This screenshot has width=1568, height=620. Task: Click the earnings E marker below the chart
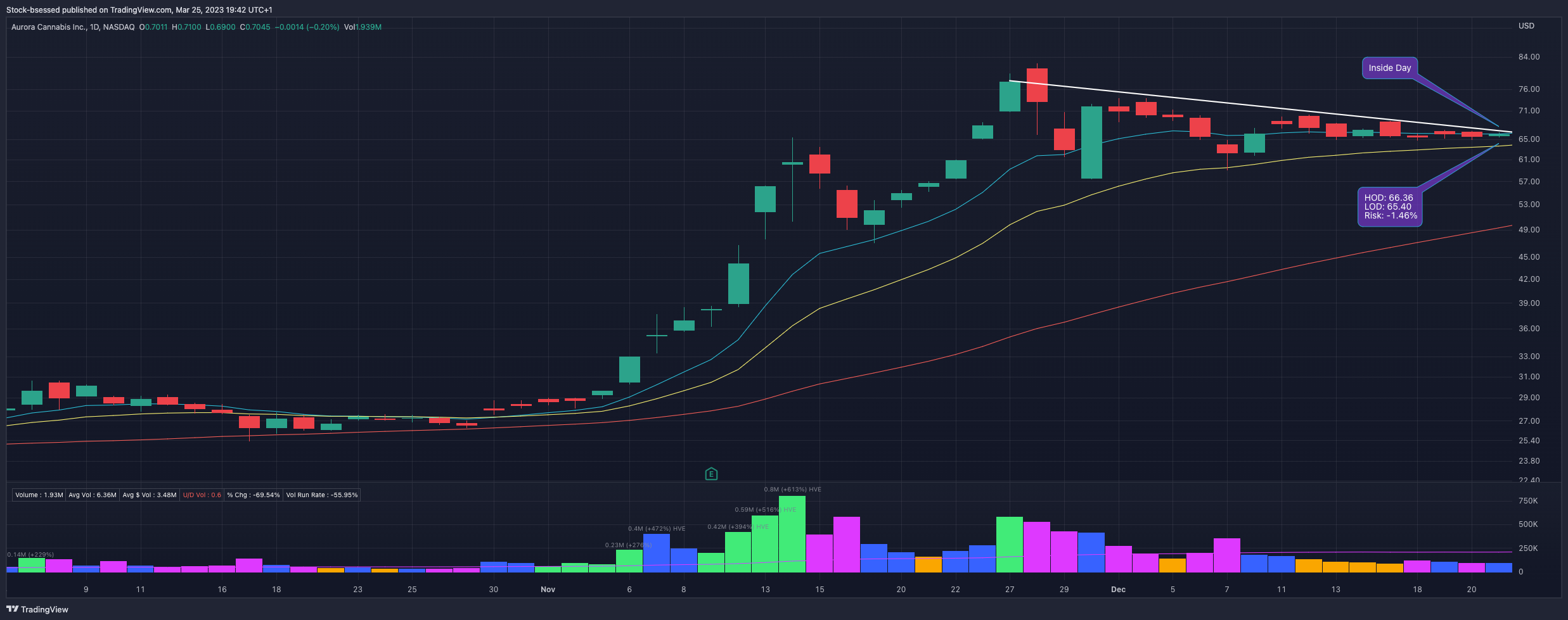point(710,474)
